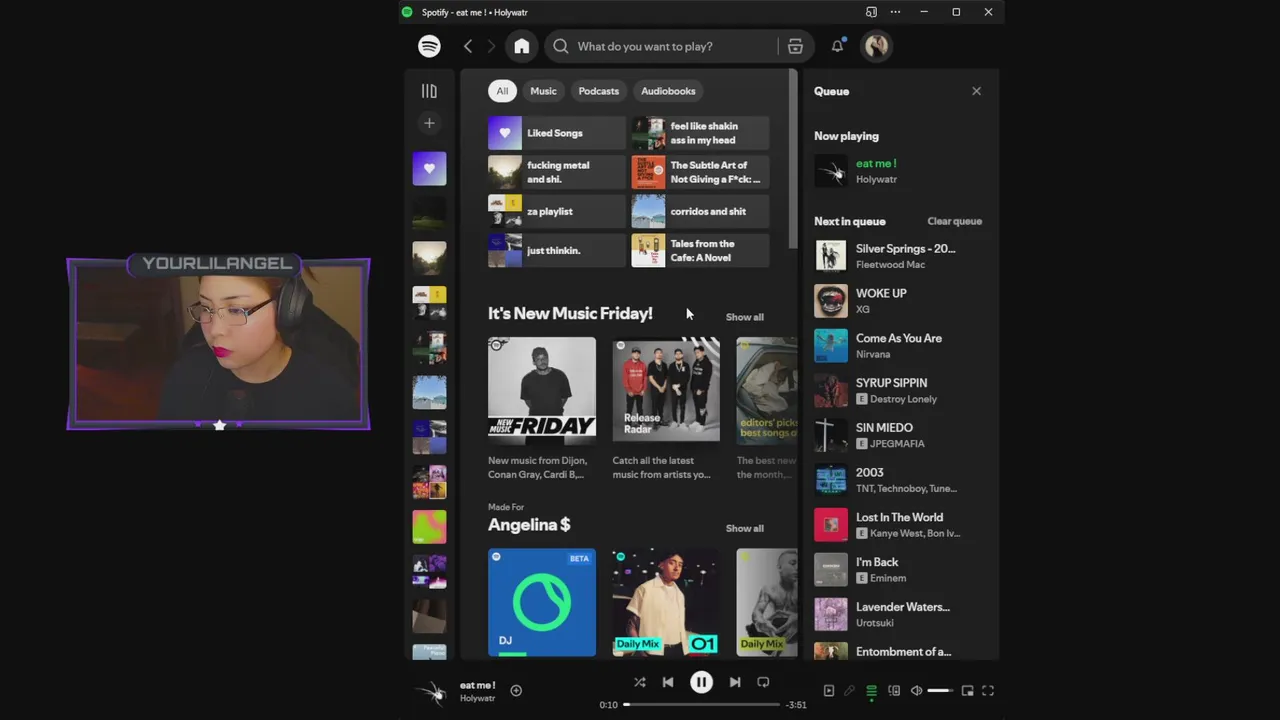Toggle the green Queue icon

pyautogui.click(x=872, y=690)
